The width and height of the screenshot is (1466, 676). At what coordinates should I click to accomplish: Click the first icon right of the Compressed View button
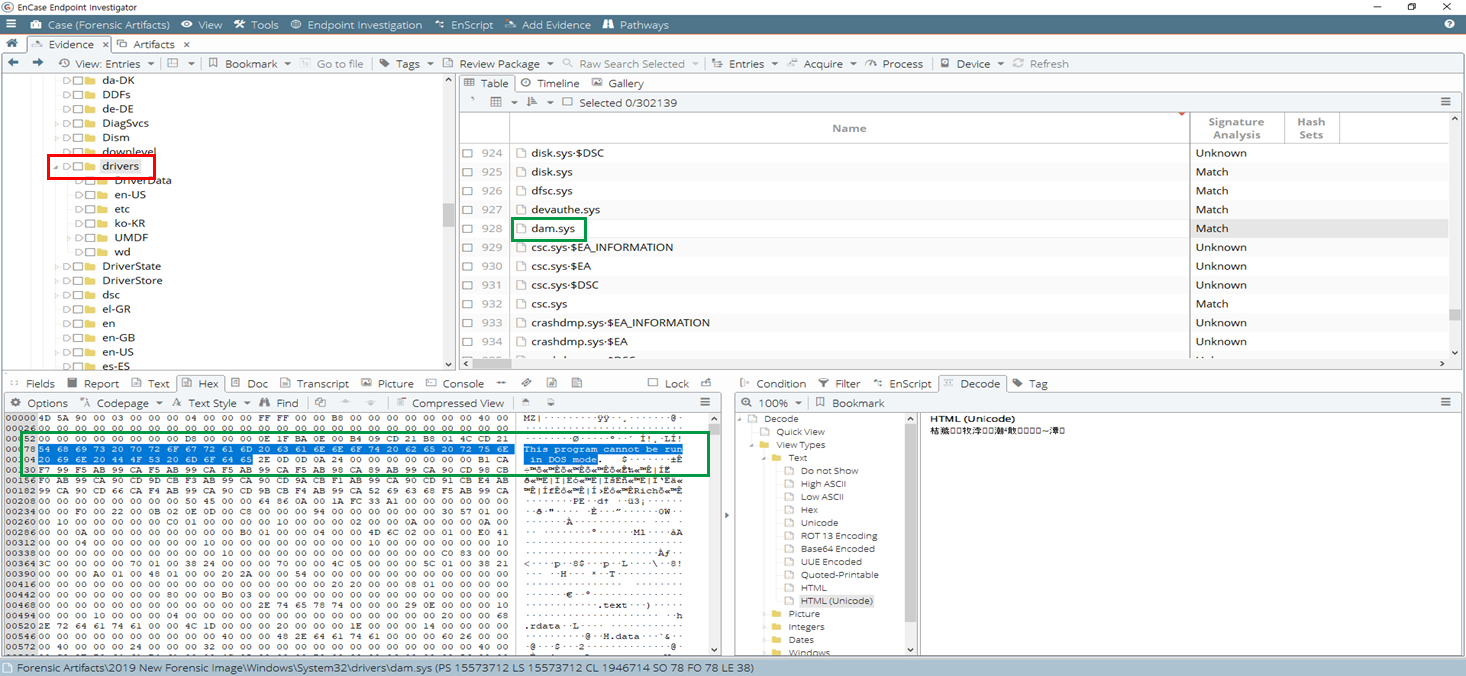click(528, 402)
